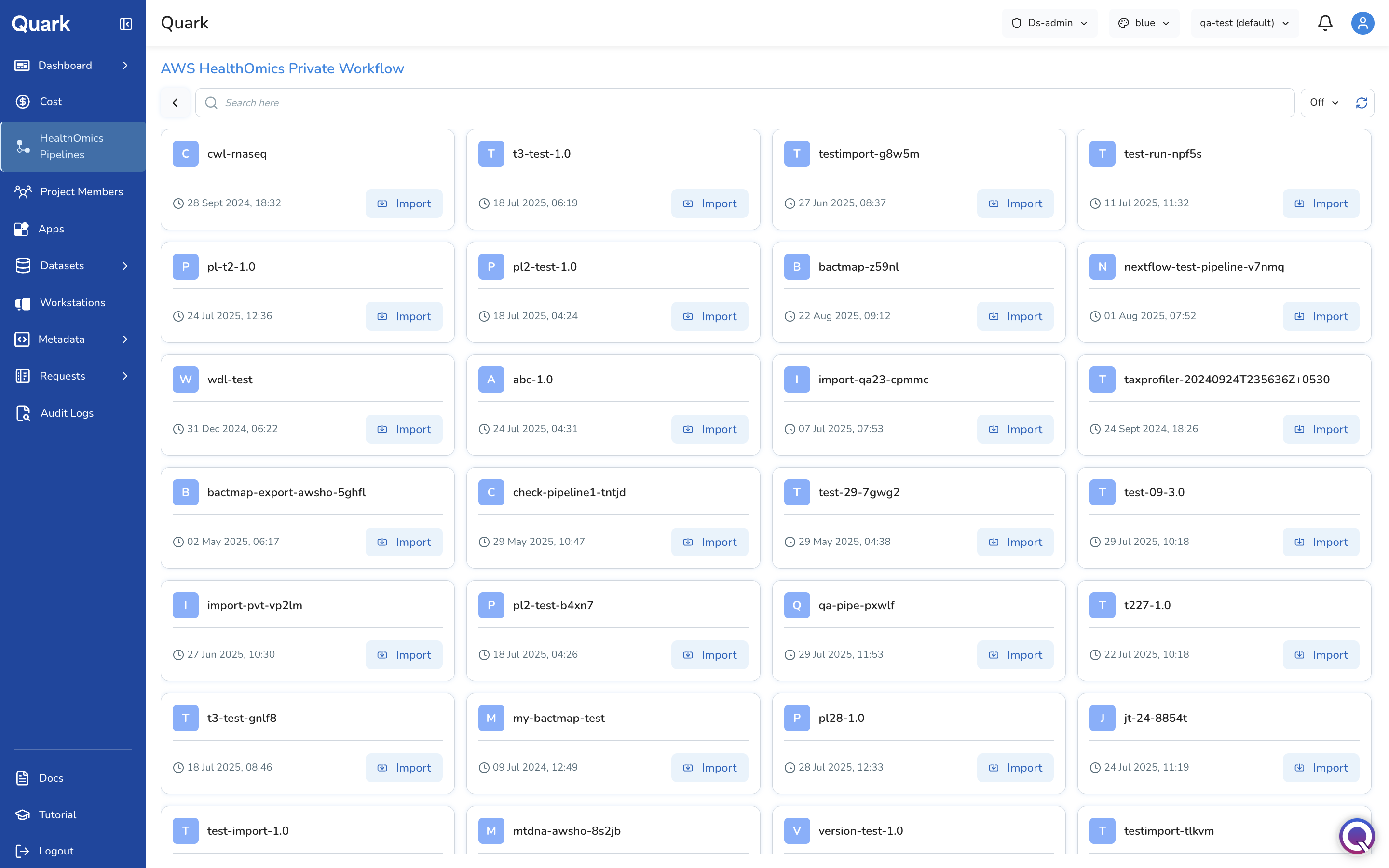
Task: Click the date 22 Aug 2025, 09:12
Action: pyautogui.click(x=844, y=316)
